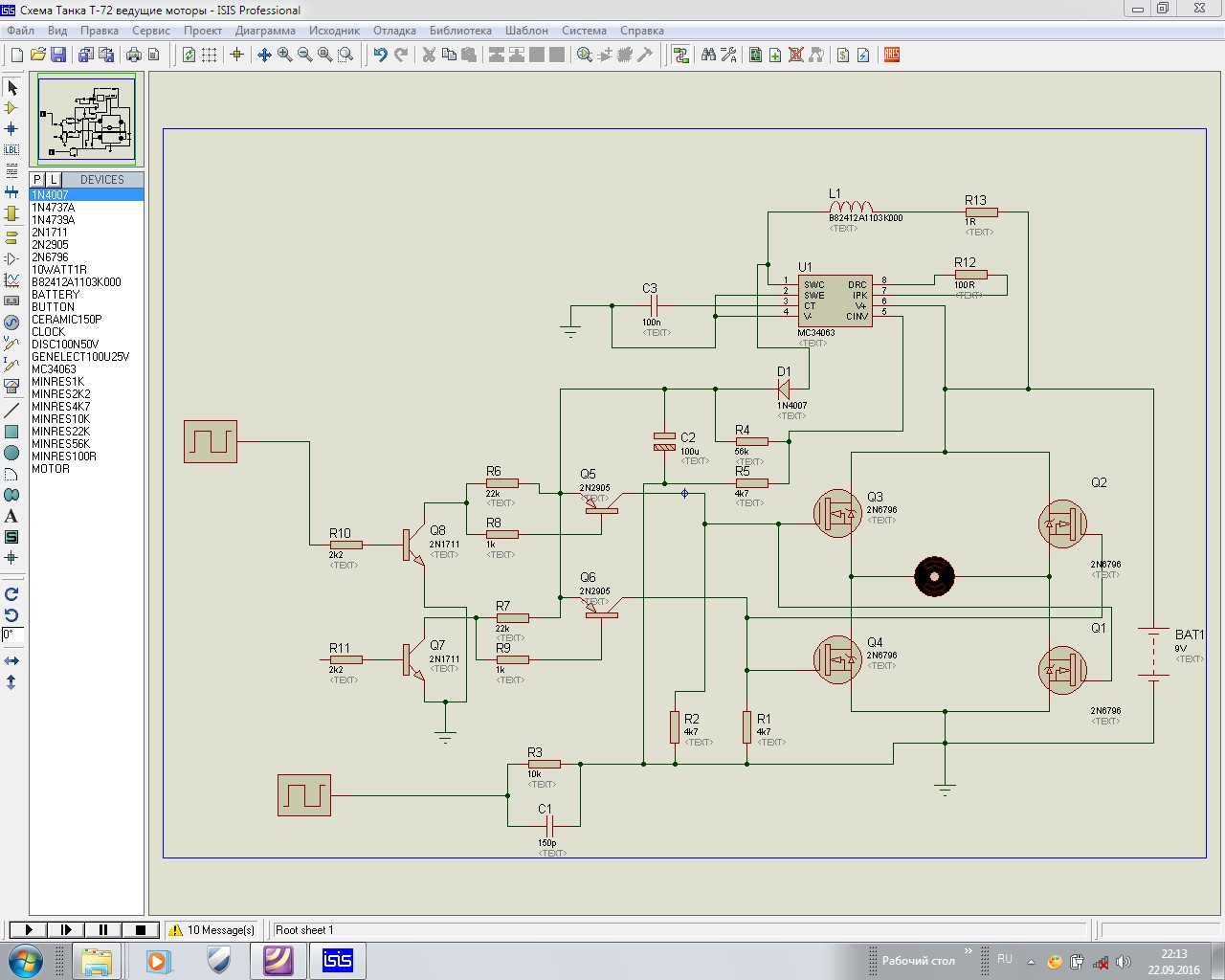The width and height of the screenshot is (1225, 980).
Task: Select the Wire Label (LBL) mode
Action: (x=11, y=149)
